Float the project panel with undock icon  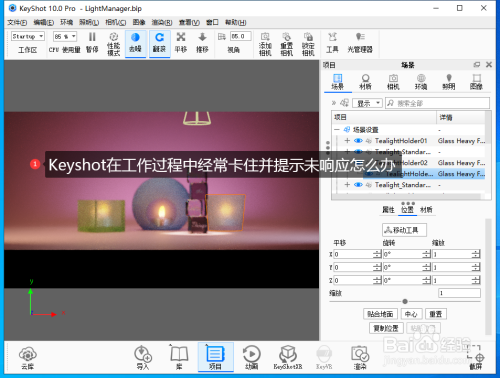[x=477, y=65]
